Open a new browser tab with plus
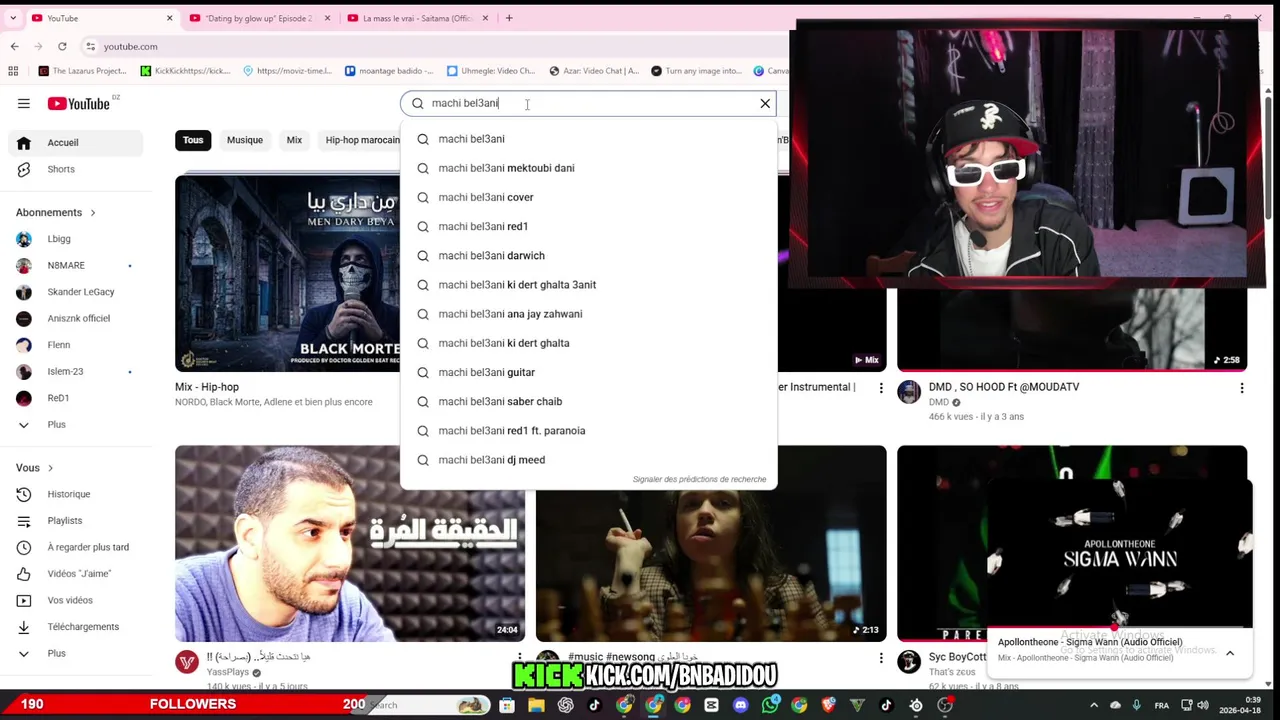 point(509,18)
